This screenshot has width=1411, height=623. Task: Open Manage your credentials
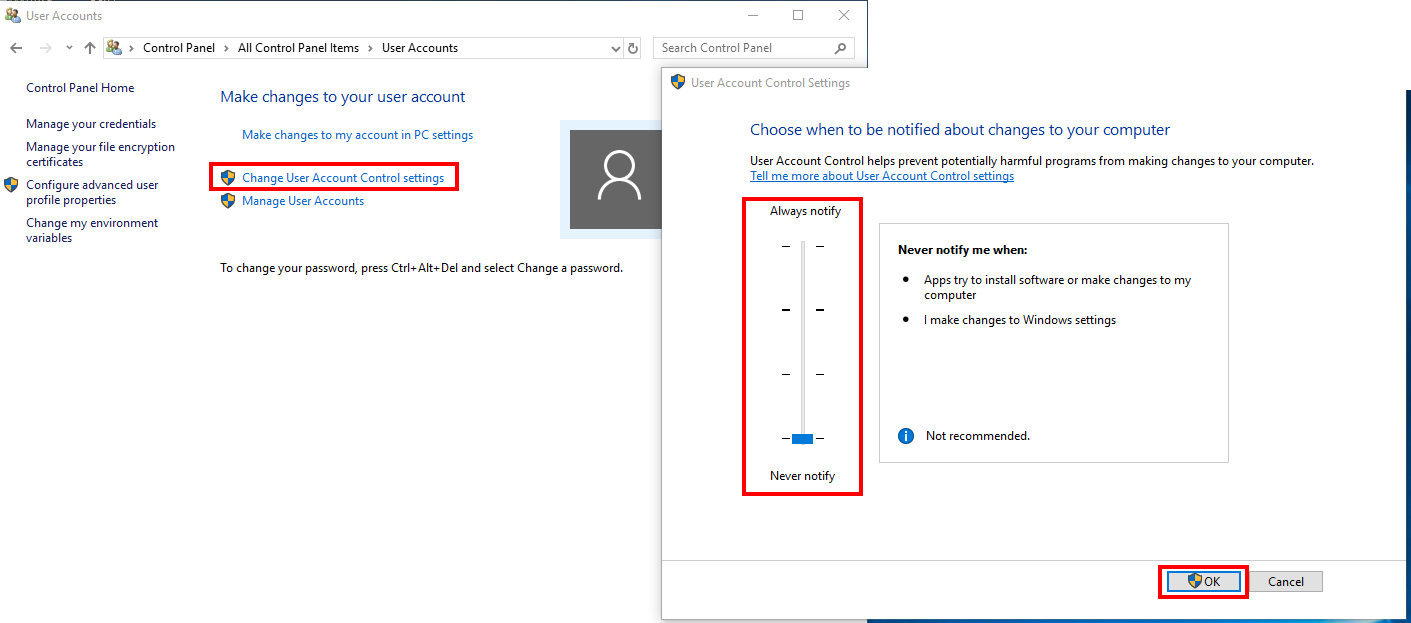[91, 124]
